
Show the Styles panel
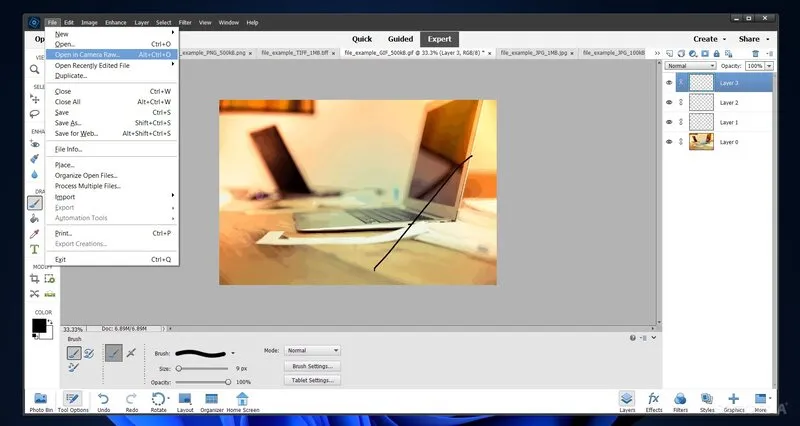(x=707, y=402)
